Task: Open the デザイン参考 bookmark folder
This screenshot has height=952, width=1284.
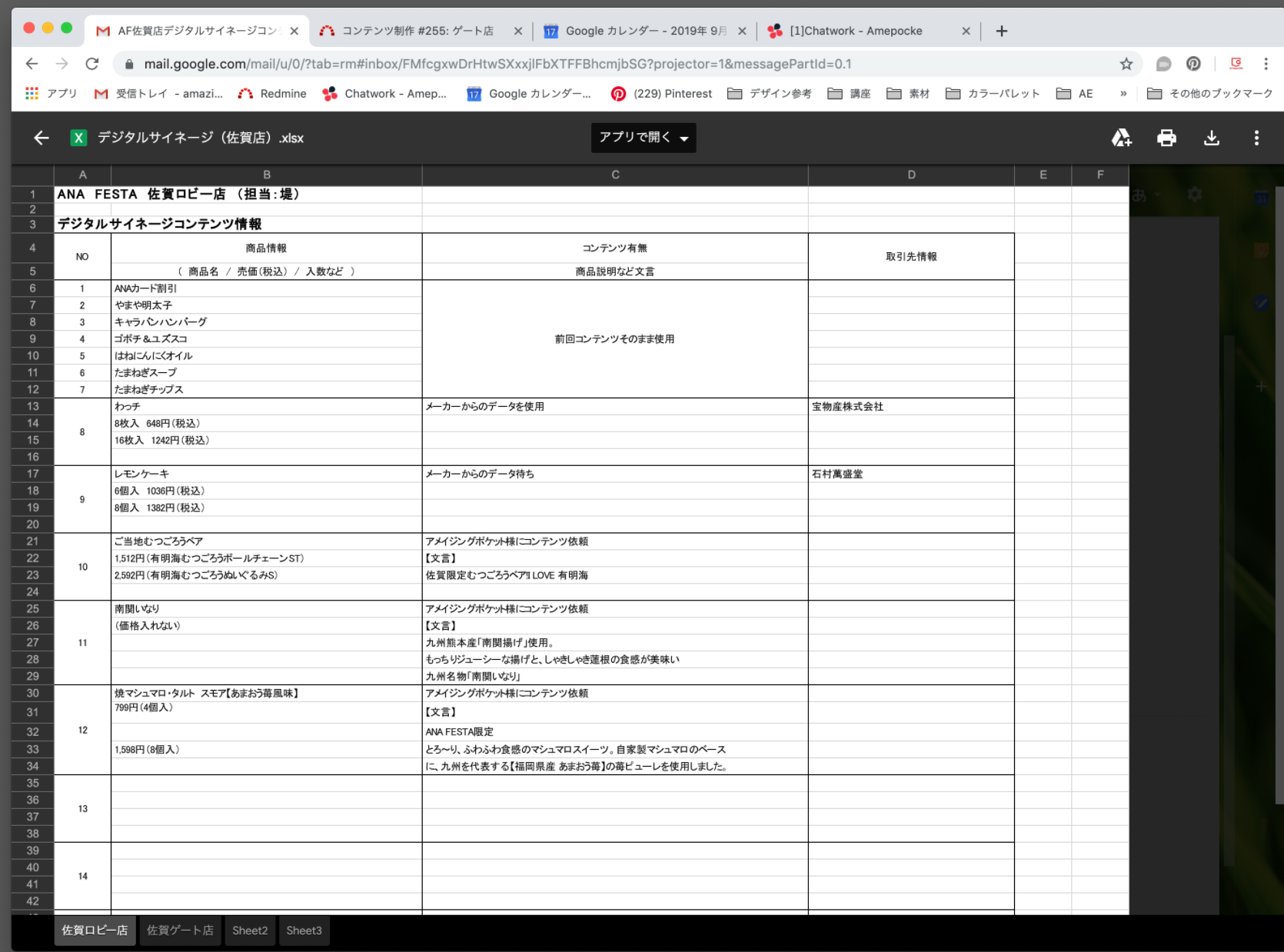Action: (770, 93)
